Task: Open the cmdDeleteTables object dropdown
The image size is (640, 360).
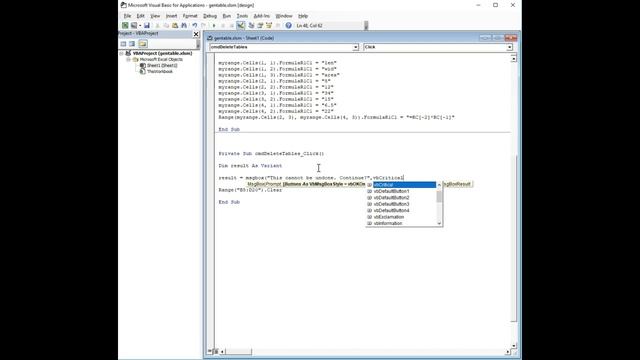Action: pos(355,47)
